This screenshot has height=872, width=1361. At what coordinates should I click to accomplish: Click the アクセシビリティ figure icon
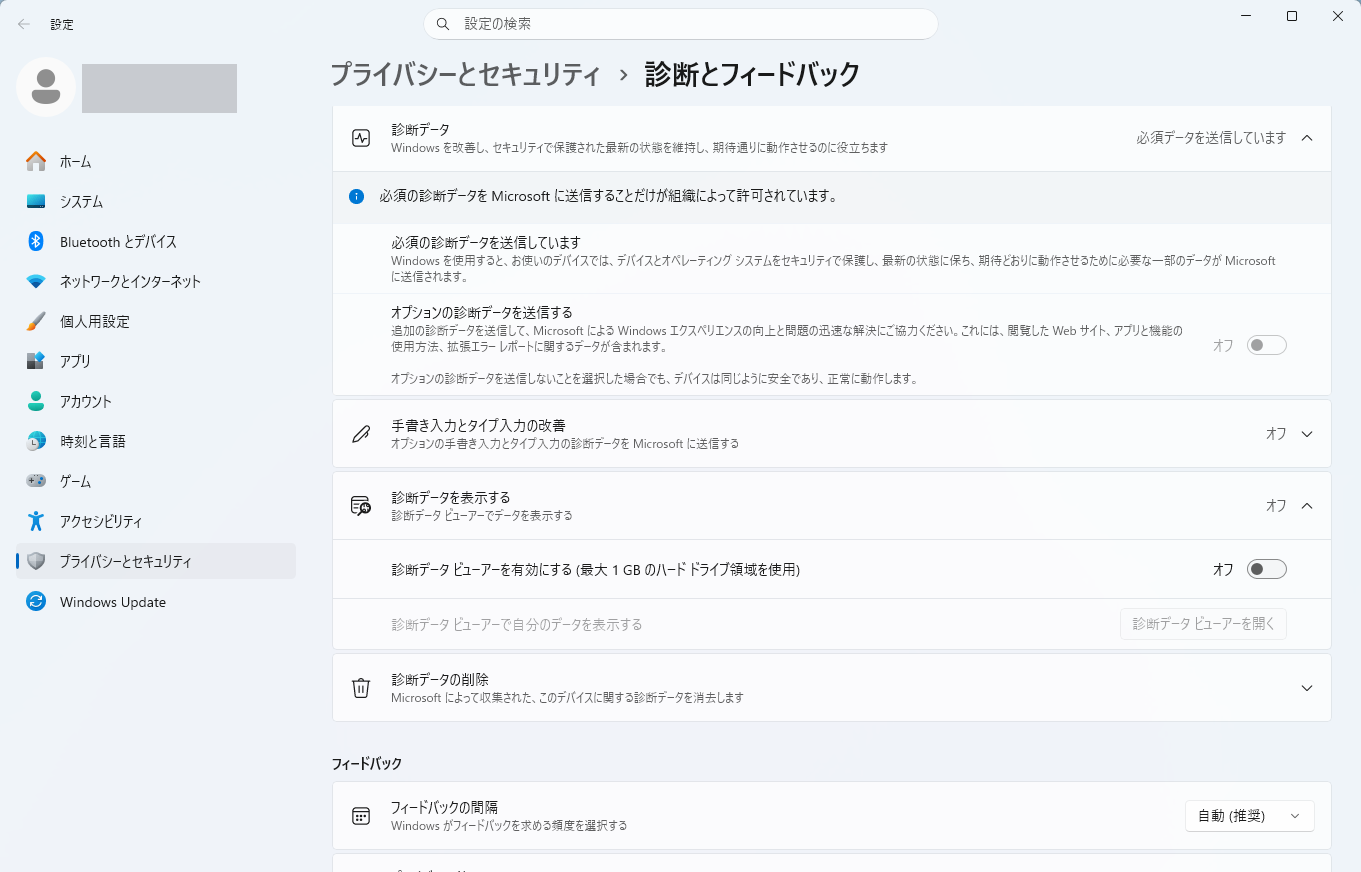(x=36, y=521)
